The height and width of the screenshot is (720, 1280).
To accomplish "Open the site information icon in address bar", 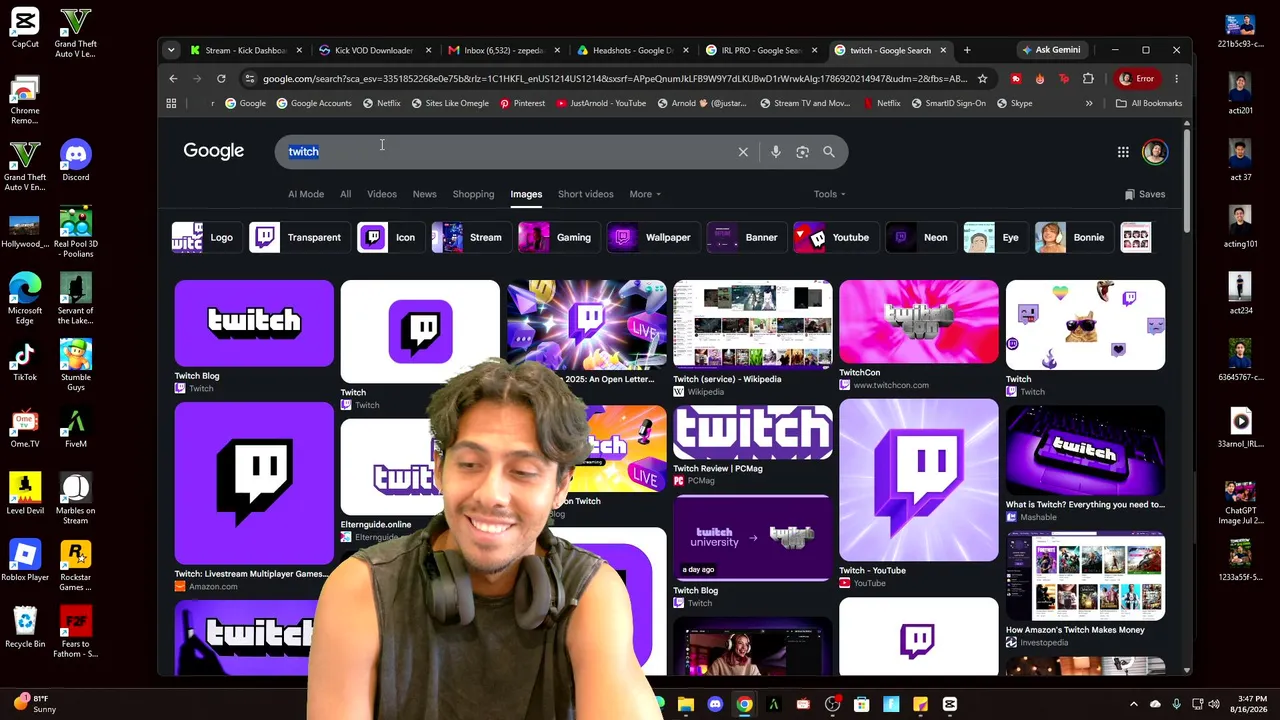I will point(250,79).
